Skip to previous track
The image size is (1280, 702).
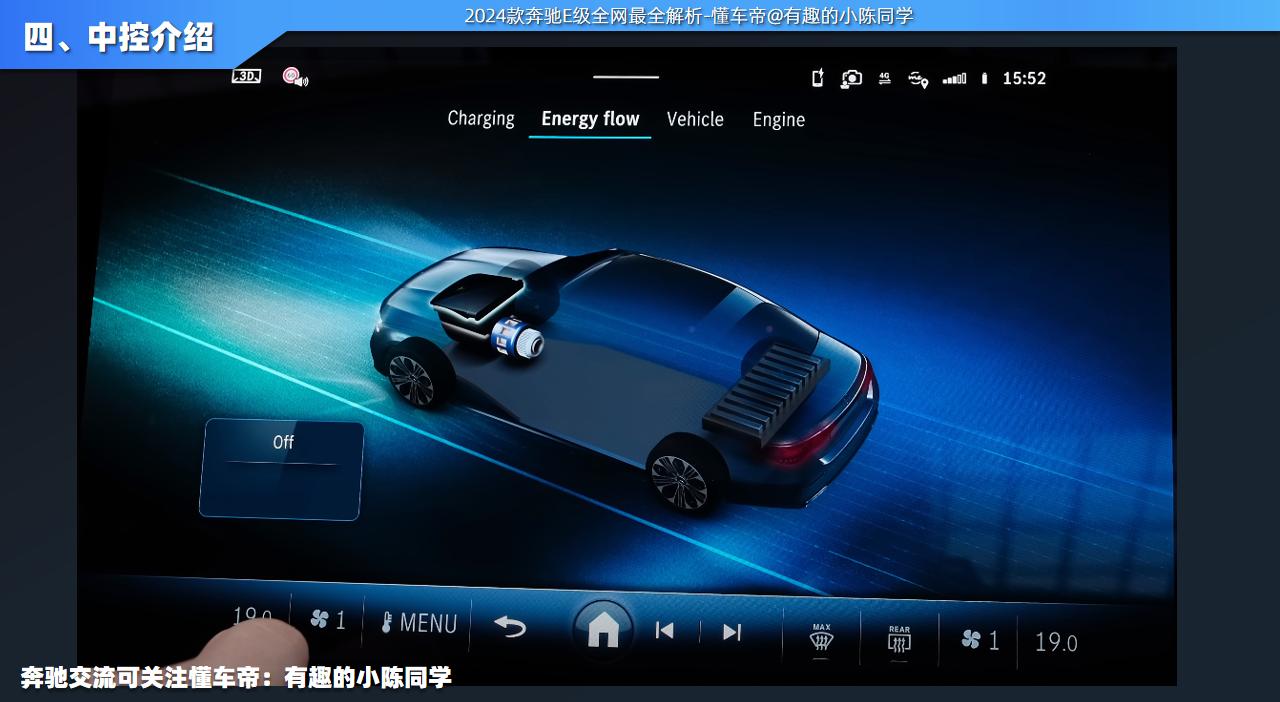click(664, 631)
